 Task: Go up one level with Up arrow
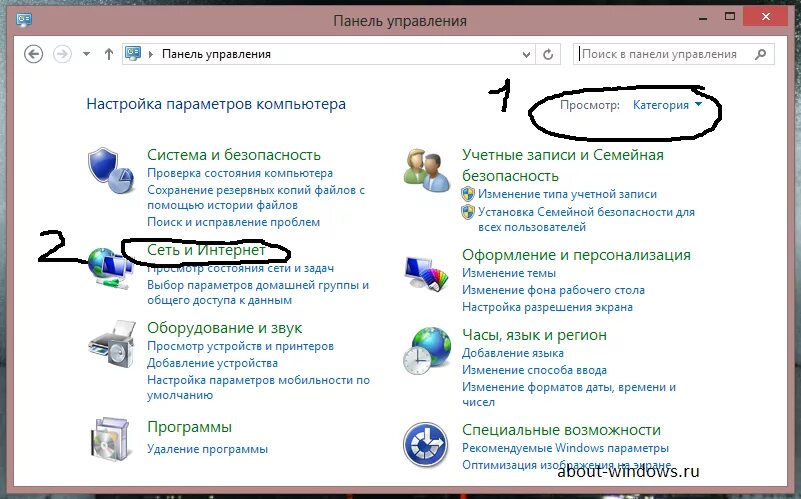pos(108,54)
